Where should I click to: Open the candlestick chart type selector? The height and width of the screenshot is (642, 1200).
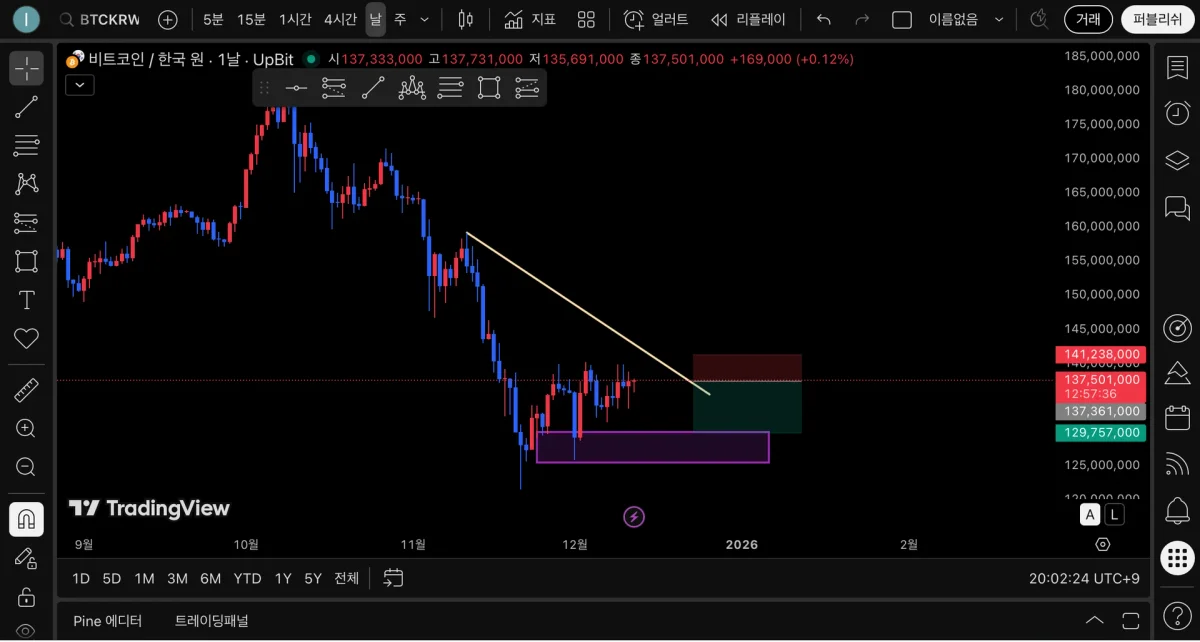pyautogui.click(x=465, y=19)
